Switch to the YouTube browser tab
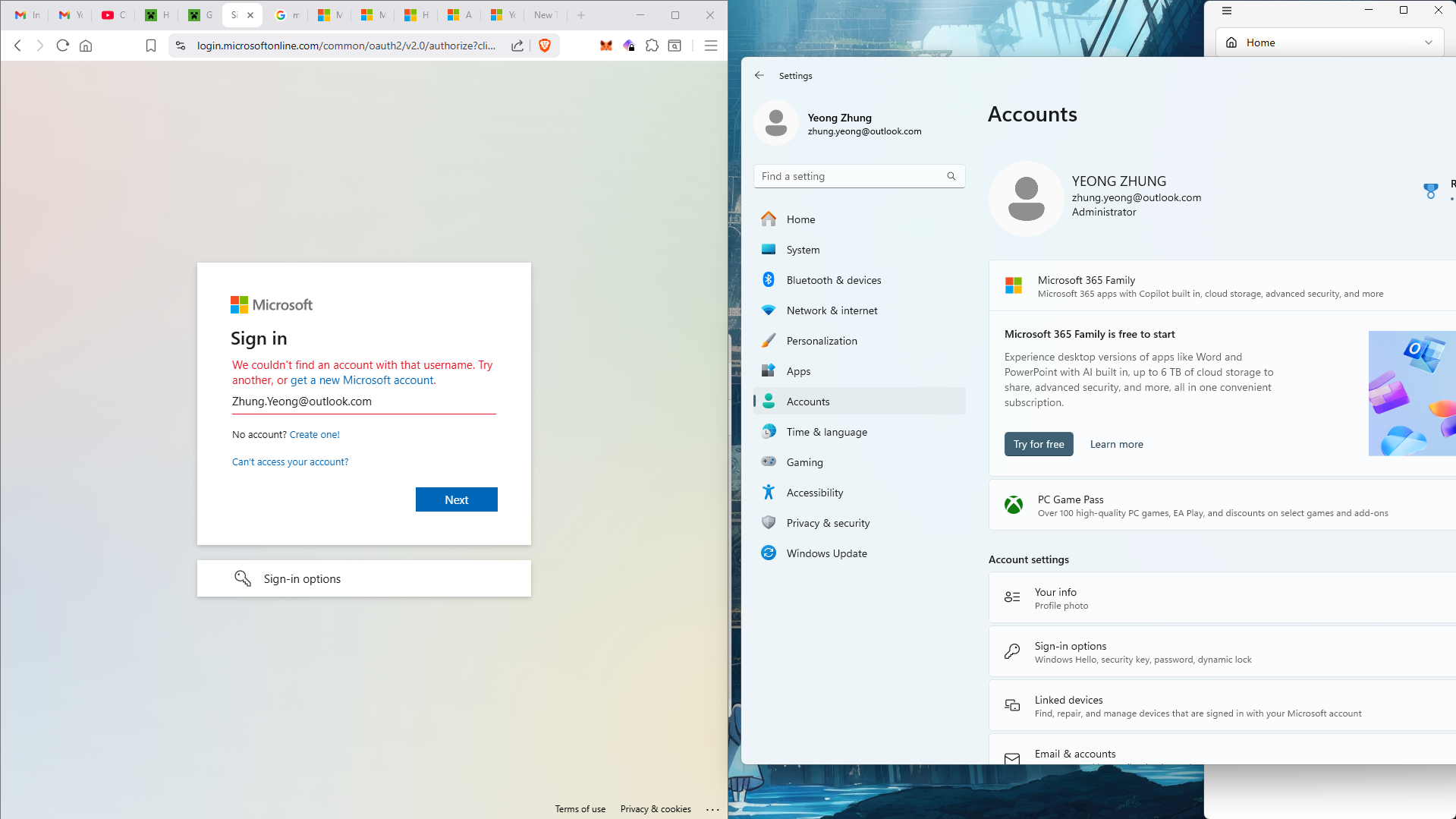Viewport: 1456px width, 819px height. (114, 15)
